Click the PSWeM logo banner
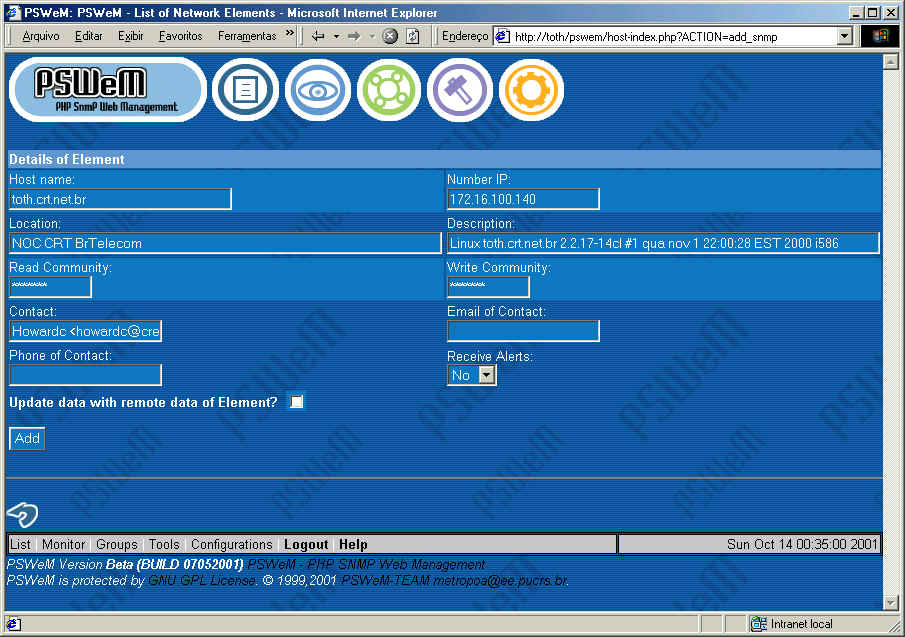The image size is (905, 637). 107,90
